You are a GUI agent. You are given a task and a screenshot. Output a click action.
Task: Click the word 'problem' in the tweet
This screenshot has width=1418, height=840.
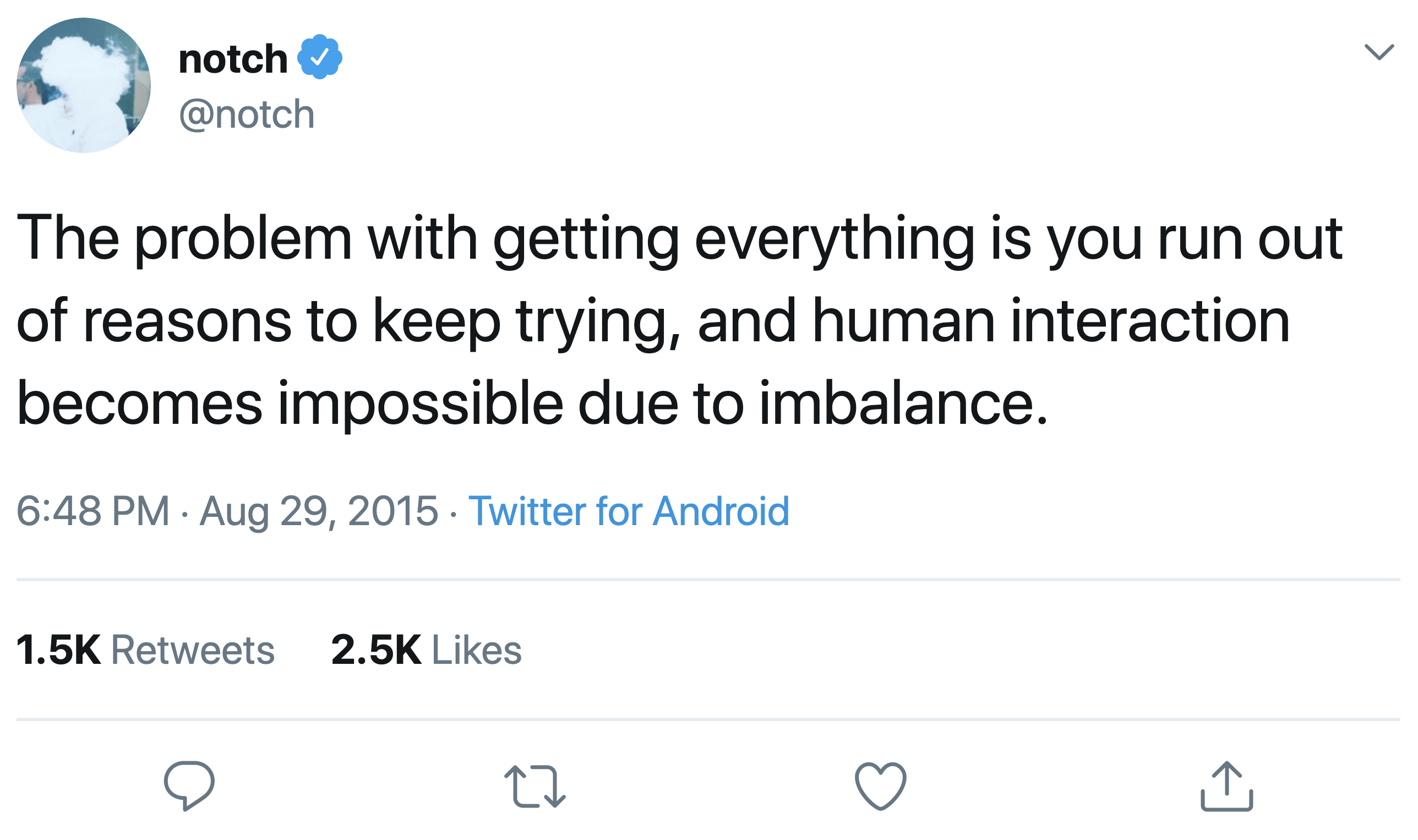point(243,239)
